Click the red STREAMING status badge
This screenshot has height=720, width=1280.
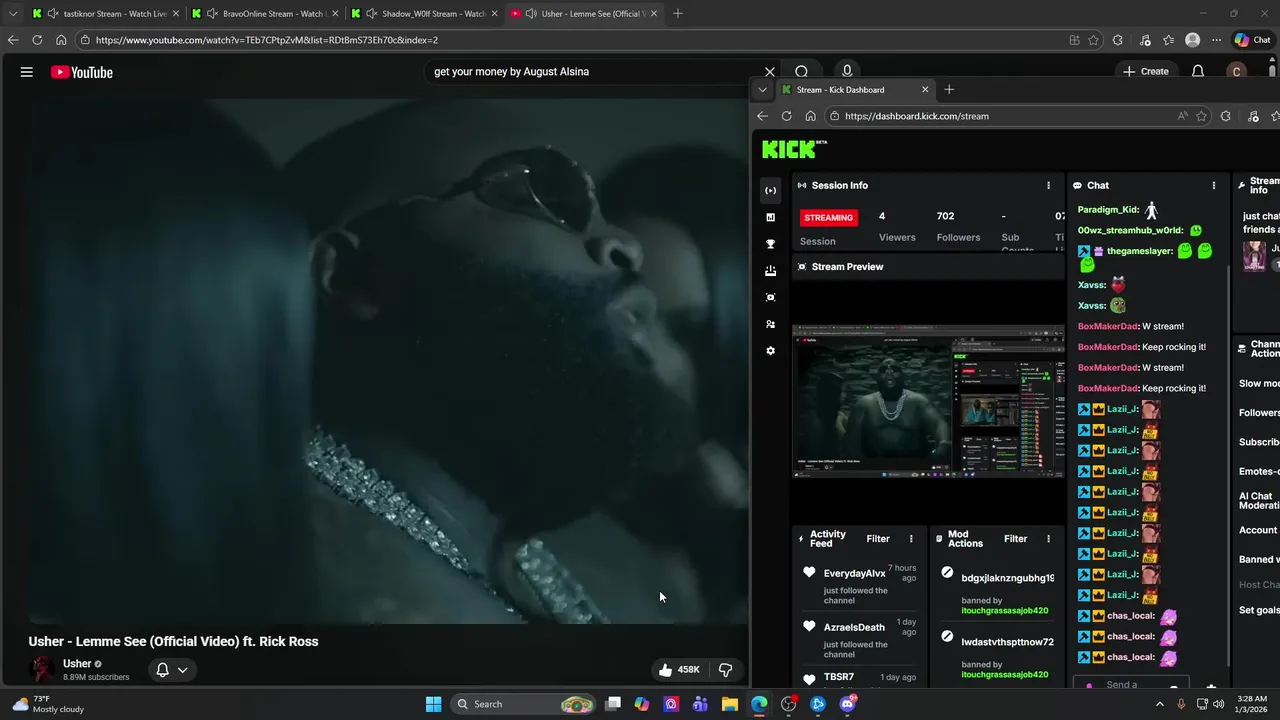pyautogui.click(x=829, y=217)
